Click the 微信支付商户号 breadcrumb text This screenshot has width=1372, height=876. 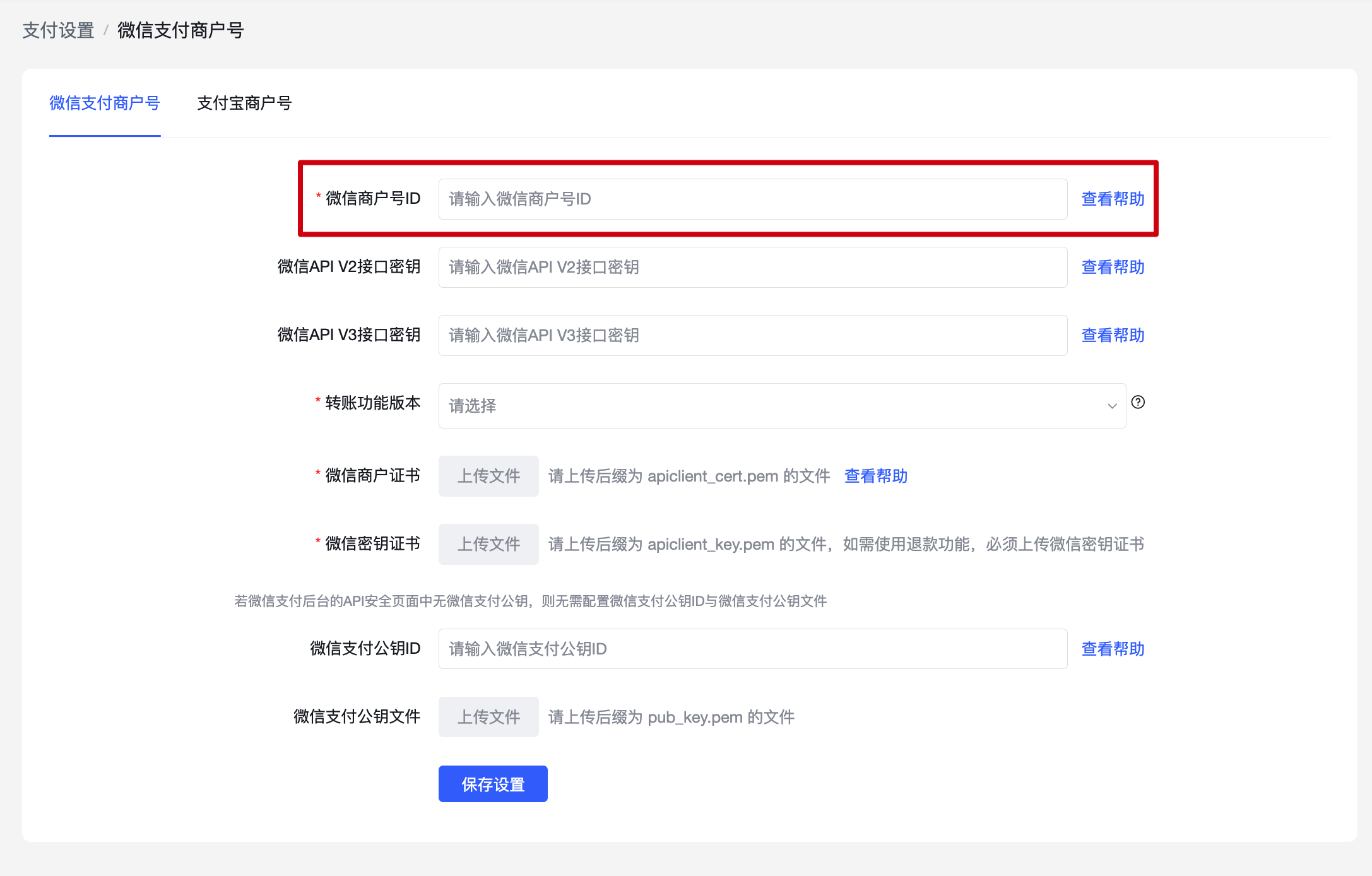pos(180,30)
